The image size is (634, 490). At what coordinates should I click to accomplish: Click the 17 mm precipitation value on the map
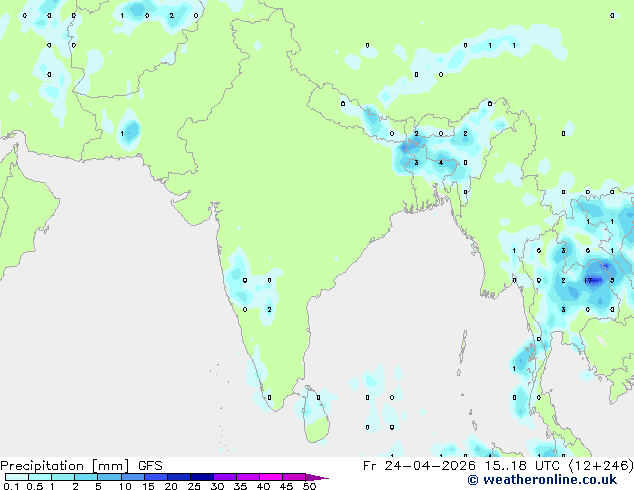click(588, 280)
